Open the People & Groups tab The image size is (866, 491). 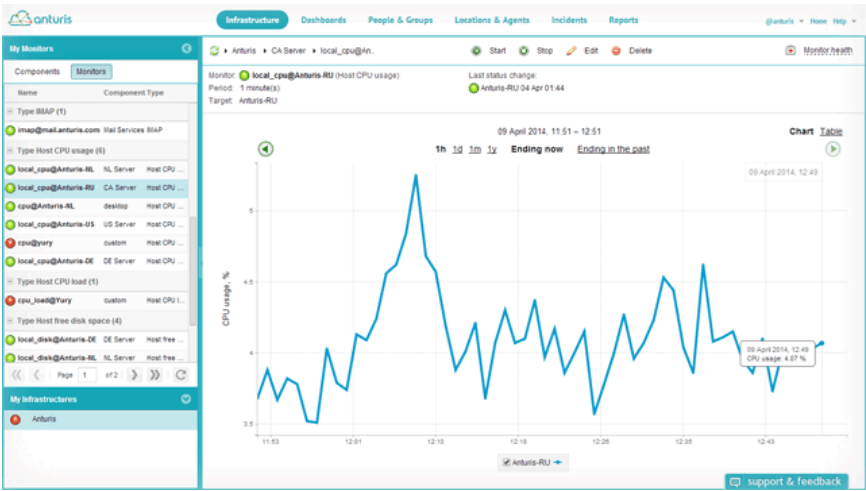pos(400,20)
